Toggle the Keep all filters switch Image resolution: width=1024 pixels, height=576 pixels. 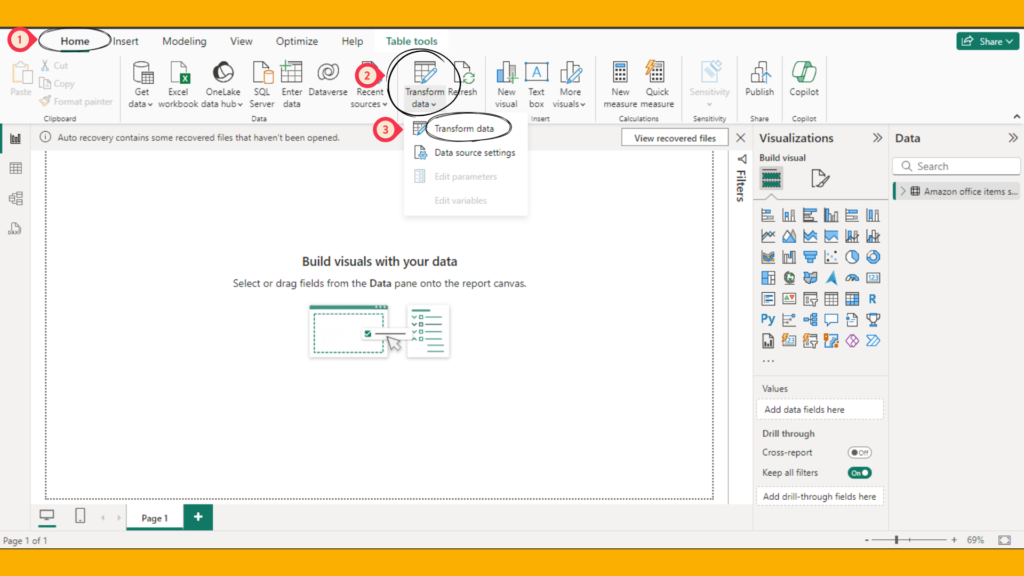(859, 473)
